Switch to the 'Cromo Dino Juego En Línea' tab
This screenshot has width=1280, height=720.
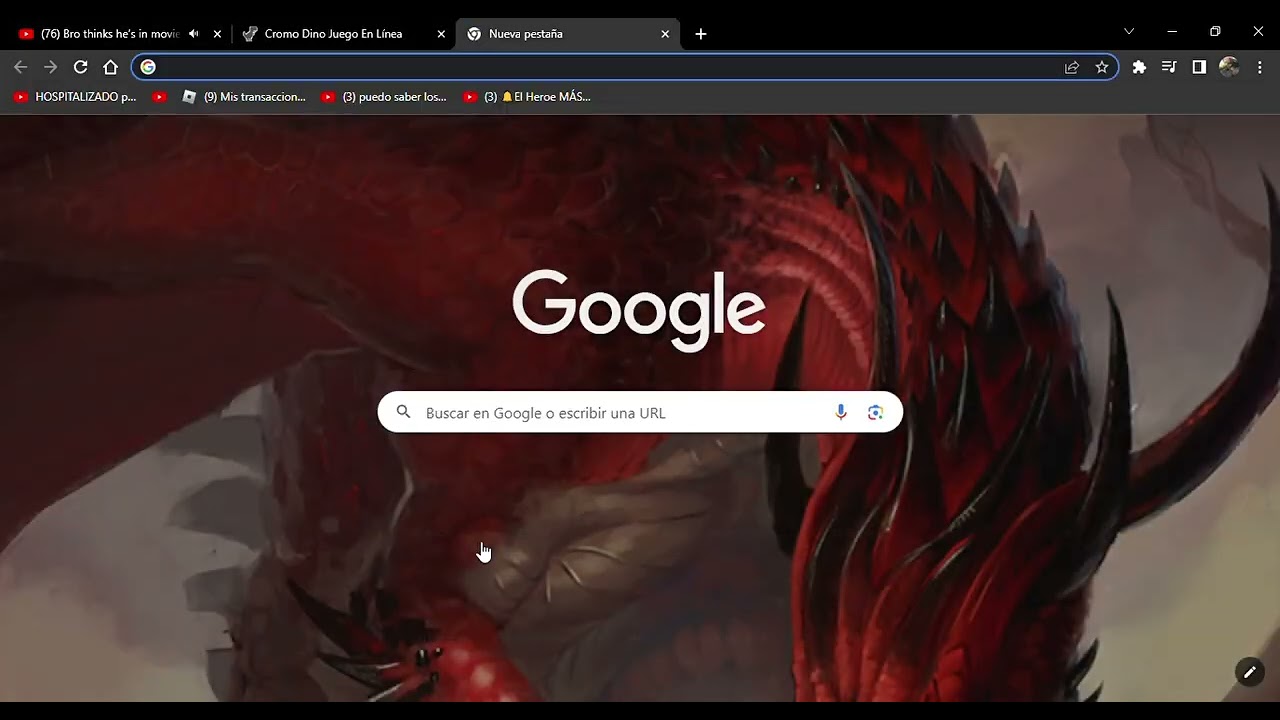coord(333,34)
